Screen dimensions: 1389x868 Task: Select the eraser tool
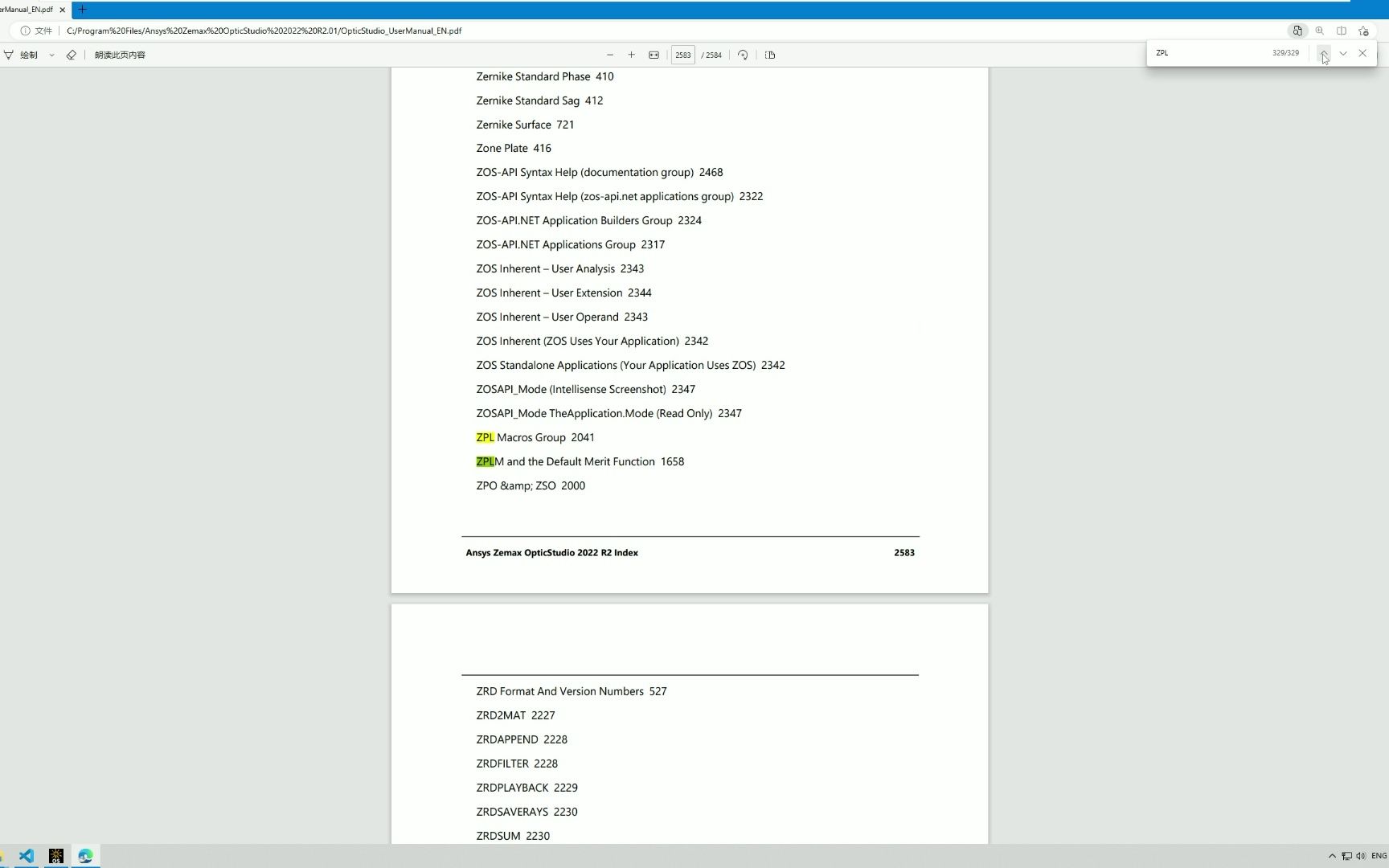(71, 55)
